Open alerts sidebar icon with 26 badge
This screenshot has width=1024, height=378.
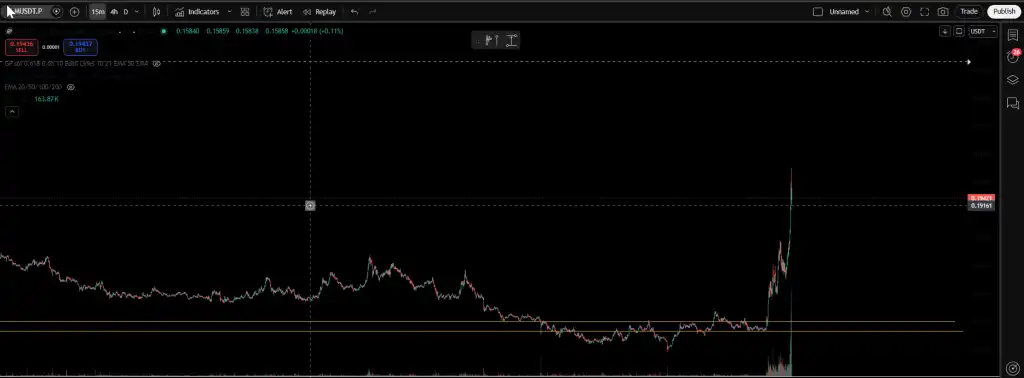(x=1013, y=57)
